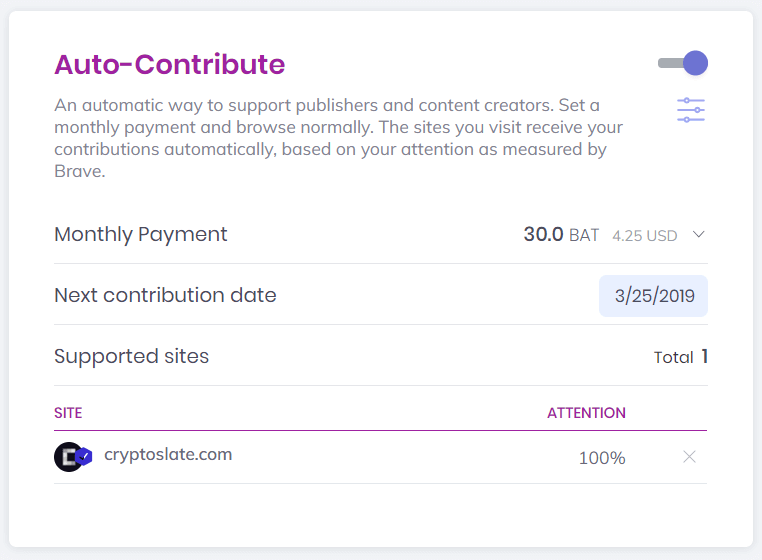Viewport: 762px width, 560px height.
Task: Click the 30.0 BAT payment amount
Action: pyautogui.click(x=560, y=235)
